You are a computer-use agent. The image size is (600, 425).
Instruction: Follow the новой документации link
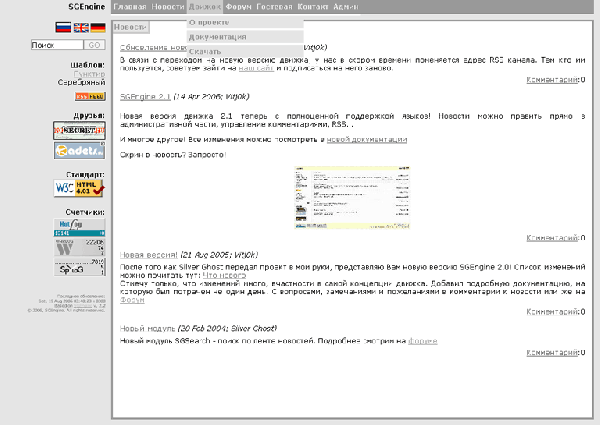[367, 140]
